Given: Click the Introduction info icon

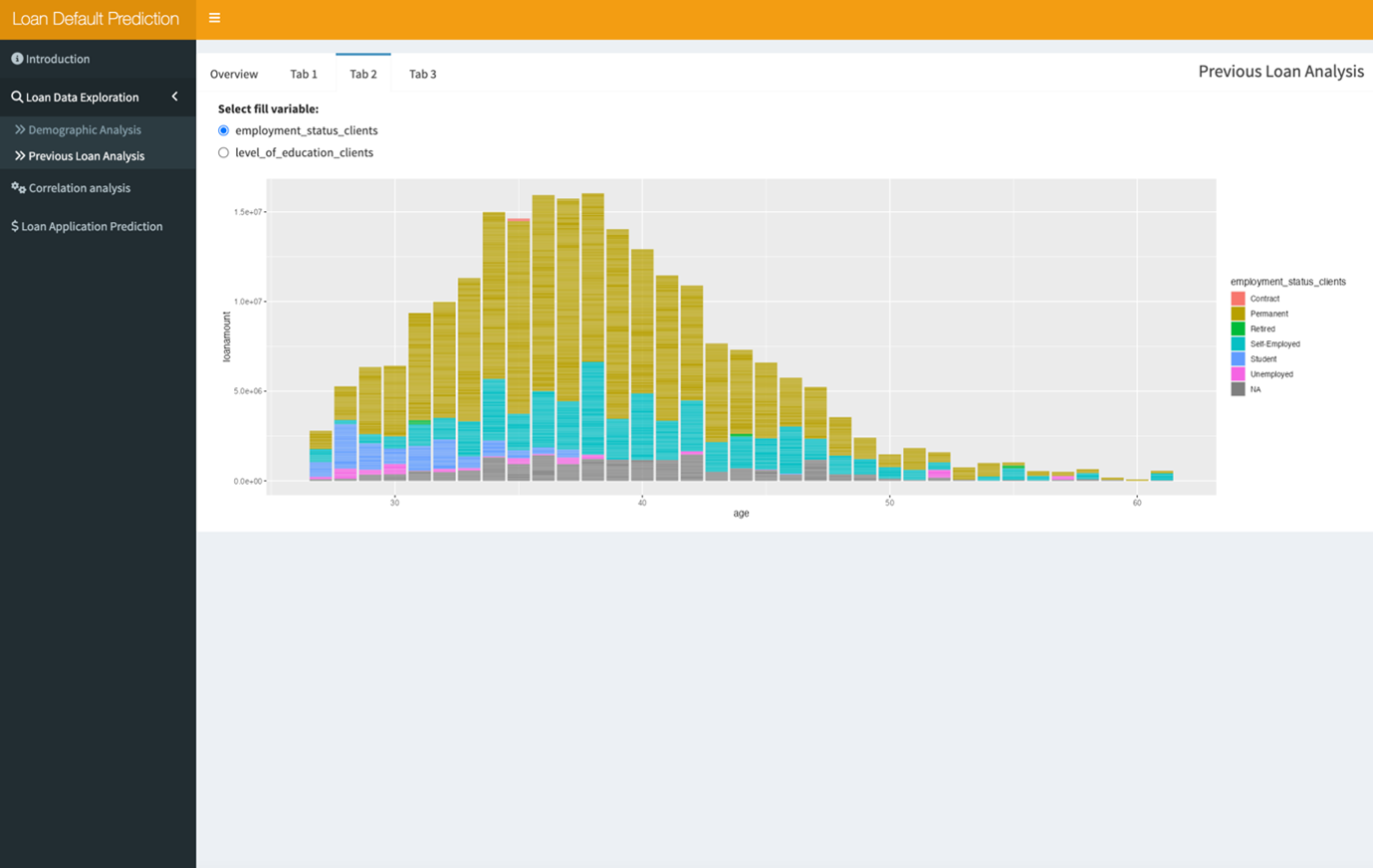Looking at the screenshot, I should [x=17, y=59].
